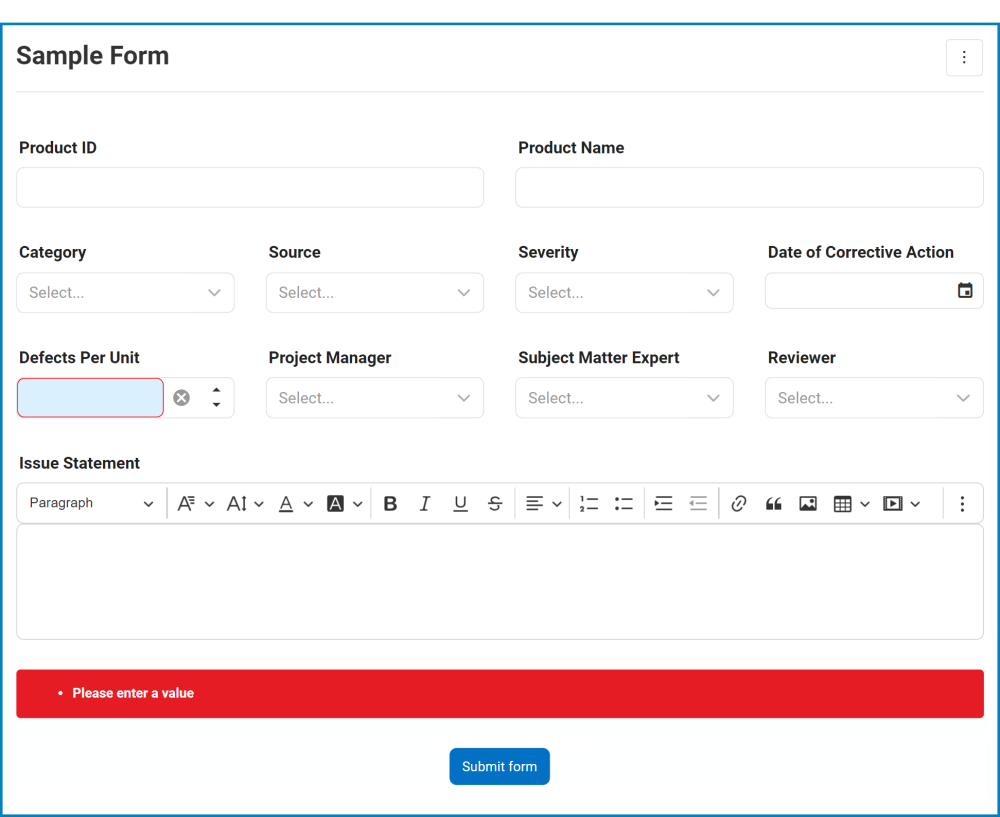Apply strikethrough formatting icon

click(495, 504)
